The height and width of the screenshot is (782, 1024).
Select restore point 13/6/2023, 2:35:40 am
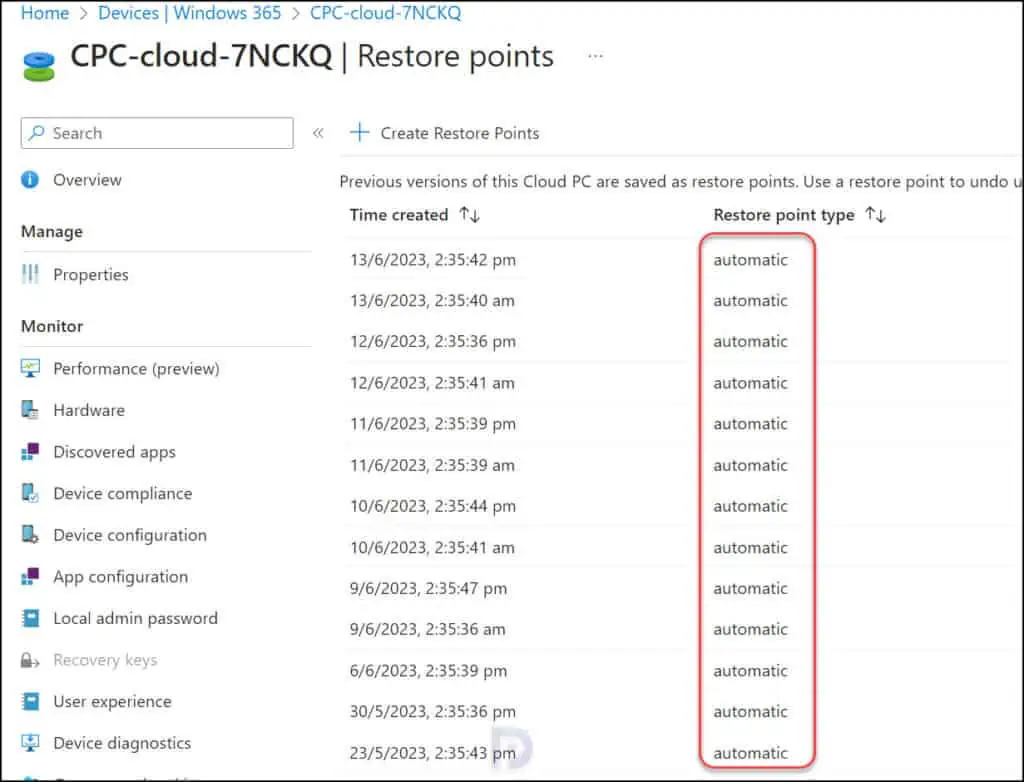pos(432,301)
